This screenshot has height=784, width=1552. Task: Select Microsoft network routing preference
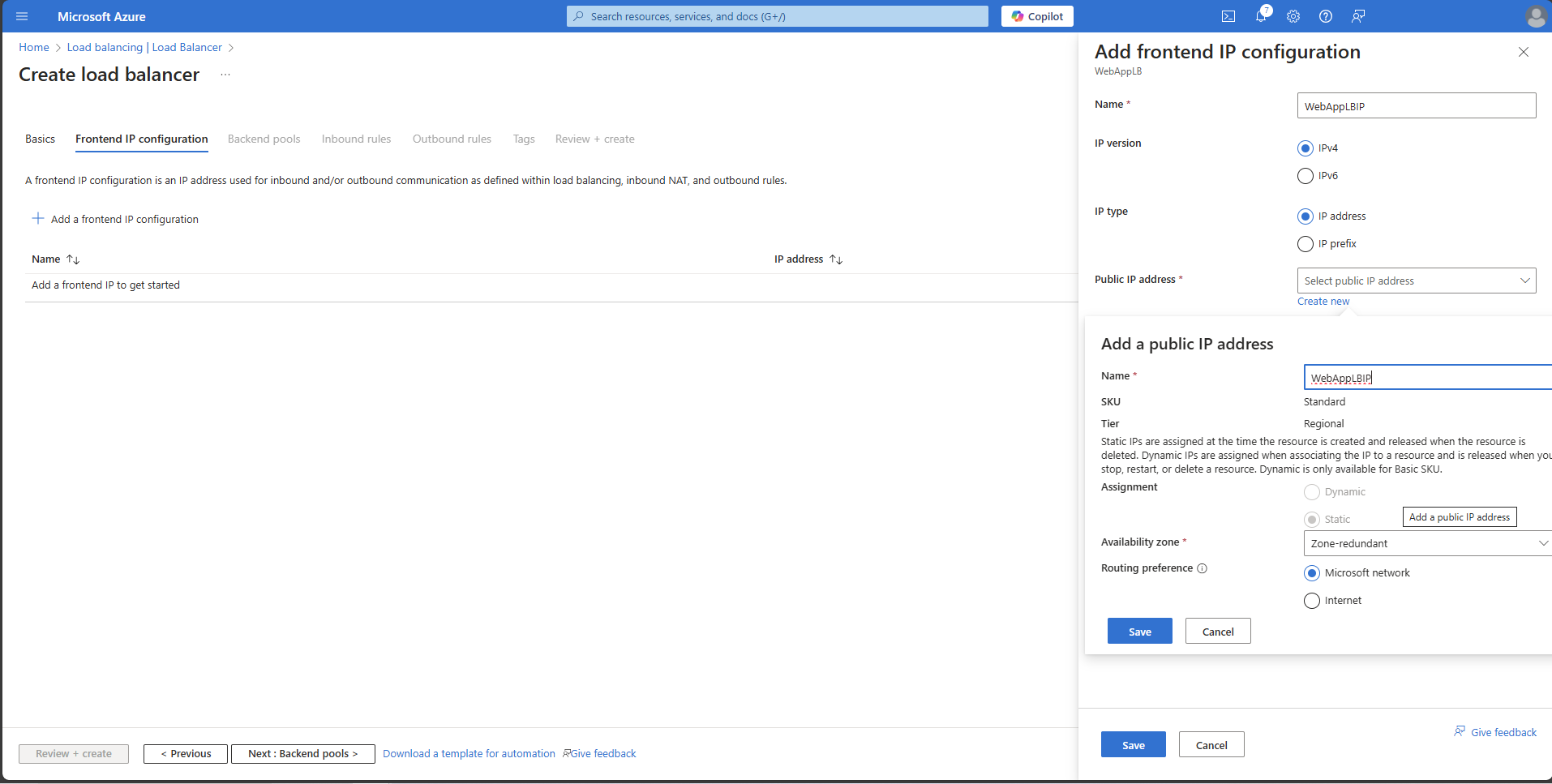(1312, 573)
